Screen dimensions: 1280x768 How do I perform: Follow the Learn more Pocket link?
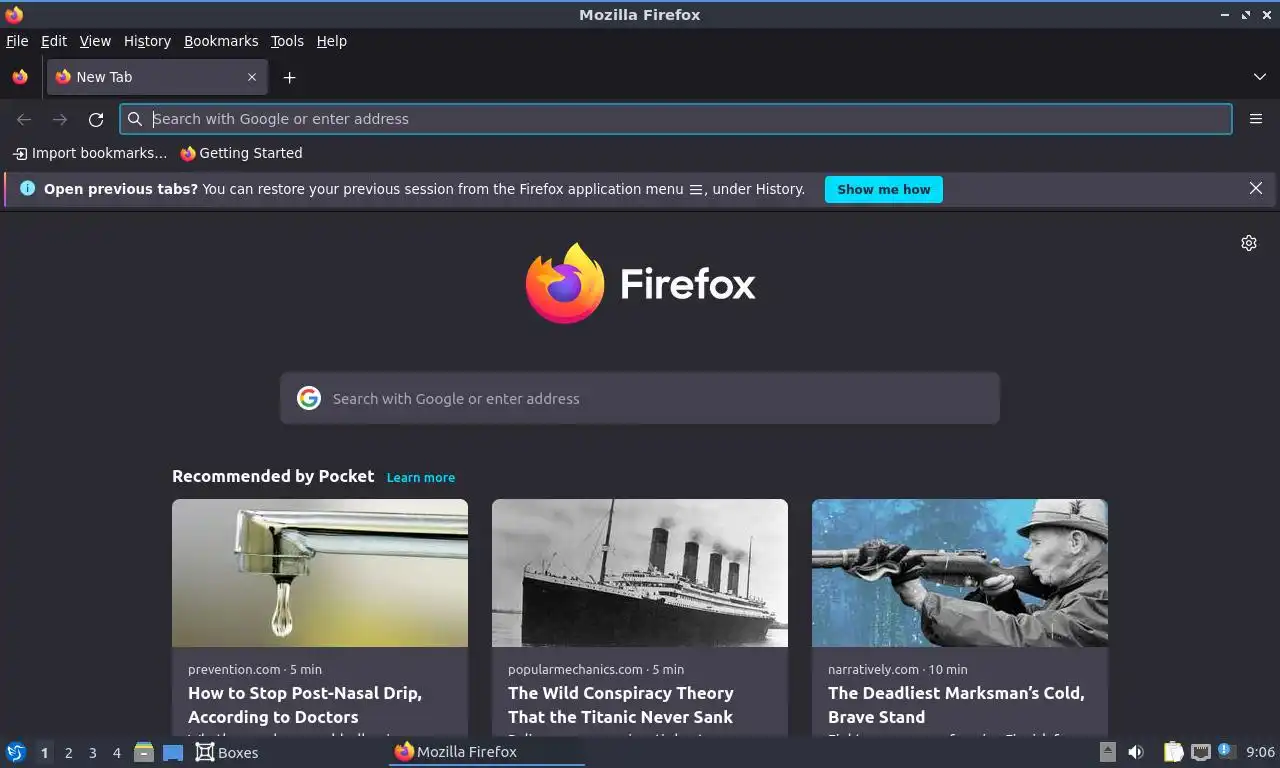[x=421, y=477]
